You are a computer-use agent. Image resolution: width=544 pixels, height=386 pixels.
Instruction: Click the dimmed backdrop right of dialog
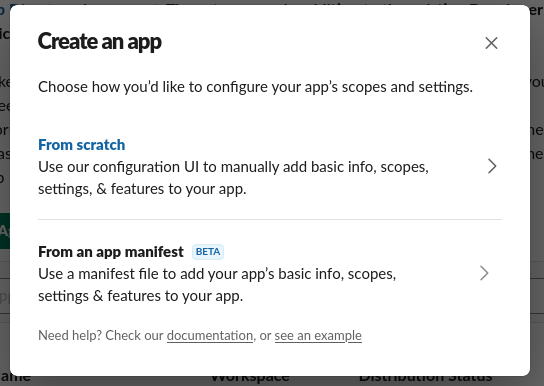[x=537, y=193]
